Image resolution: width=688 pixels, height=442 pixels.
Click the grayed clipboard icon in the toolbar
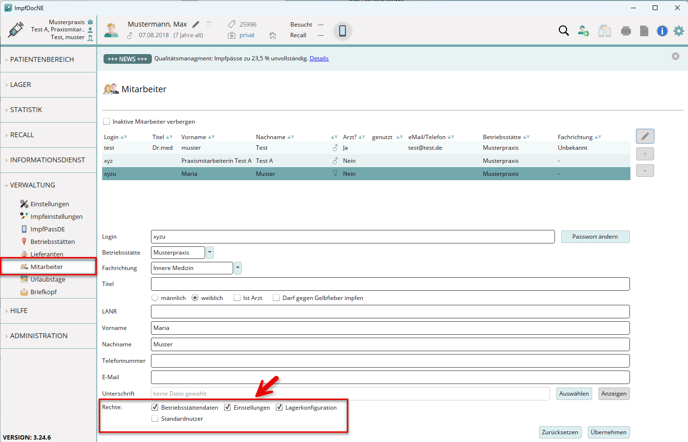point(605,31)
